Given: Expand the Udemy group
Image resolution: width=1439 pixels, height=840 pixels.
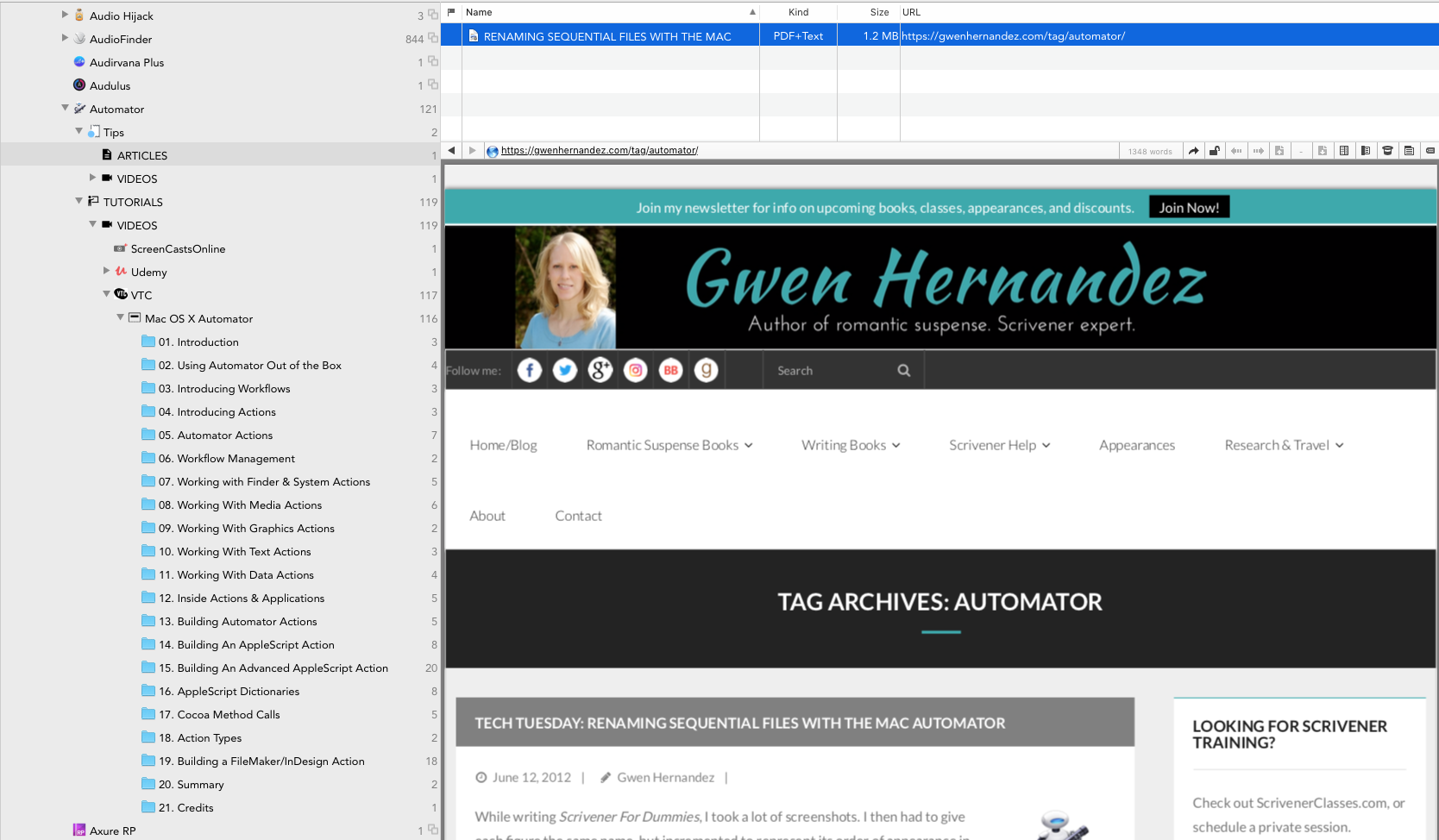Looking at the screenshot, I should coord(107,272).
